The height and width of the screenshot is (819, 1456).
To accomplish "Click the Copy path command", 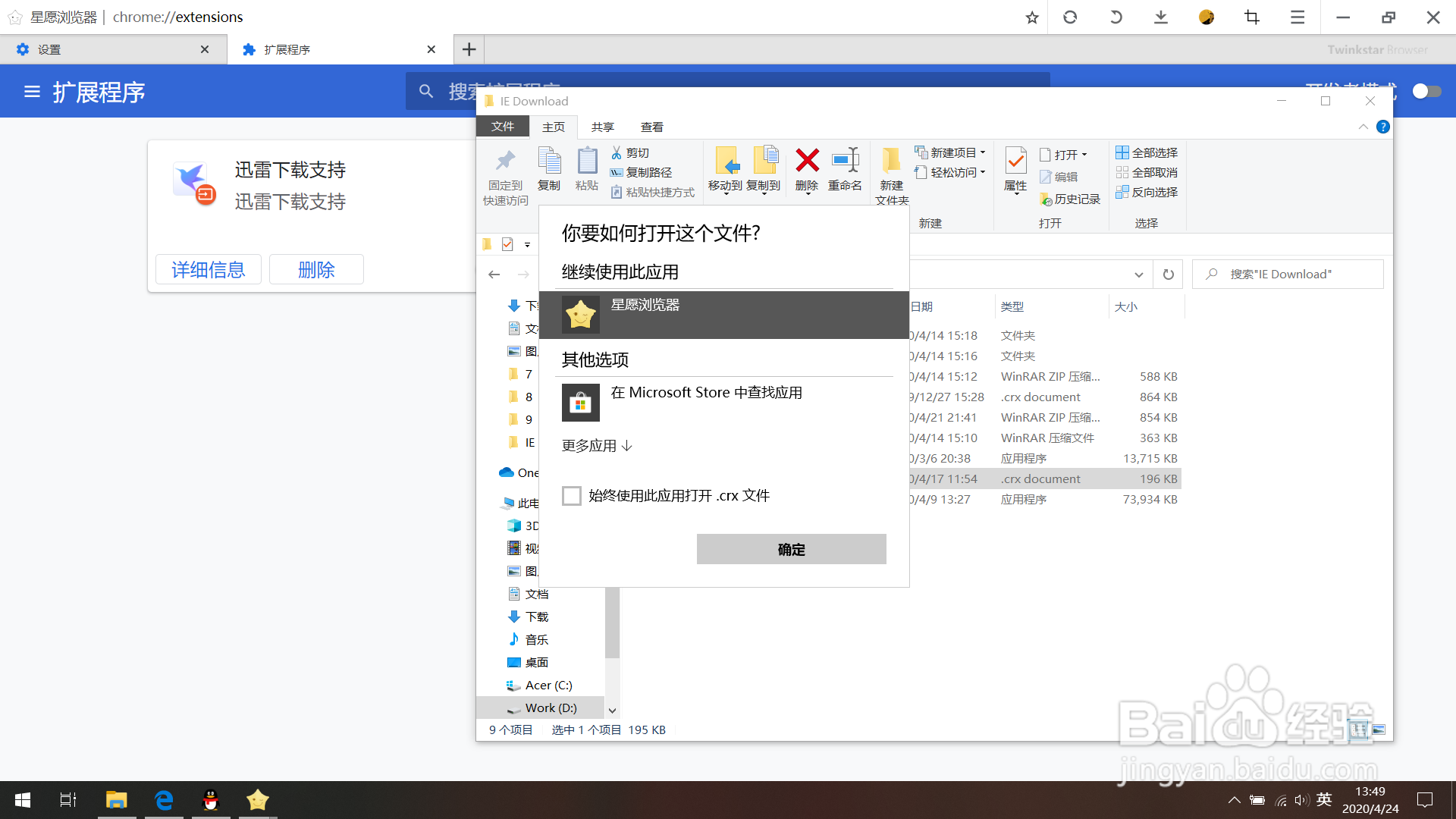I will tap(642, 172).
